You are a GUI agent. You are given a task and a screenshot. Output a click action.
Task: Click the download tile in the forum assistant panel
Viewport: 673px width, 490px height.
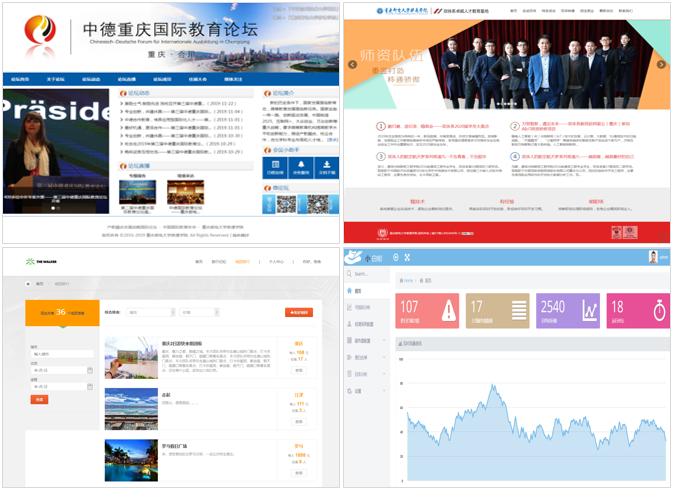pos(327,168)
